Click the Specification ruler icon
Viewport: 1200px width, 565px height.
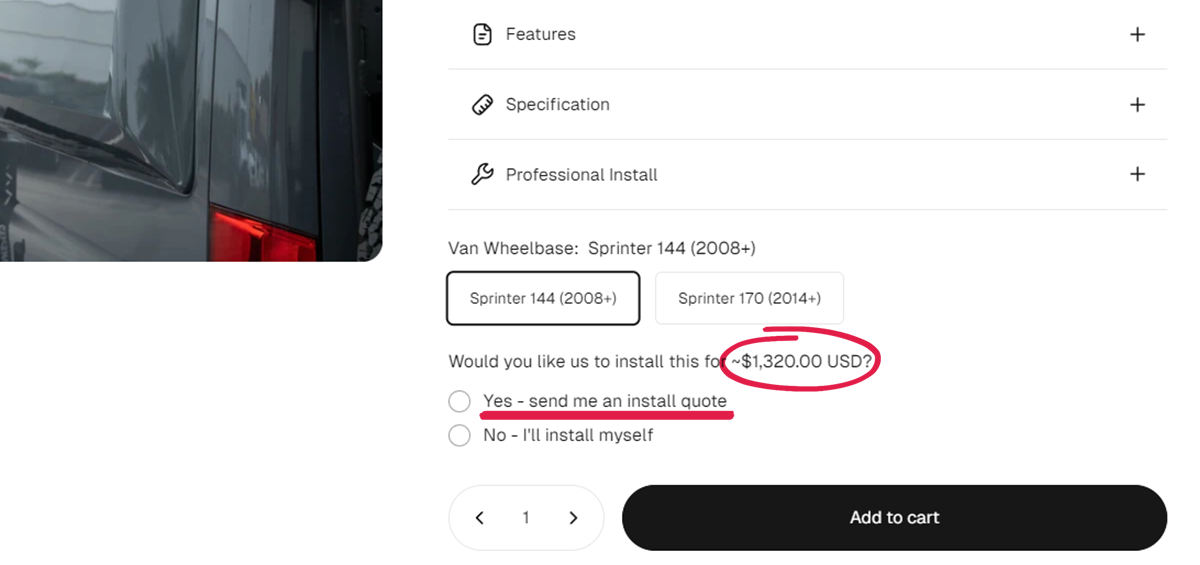[482, 104]
